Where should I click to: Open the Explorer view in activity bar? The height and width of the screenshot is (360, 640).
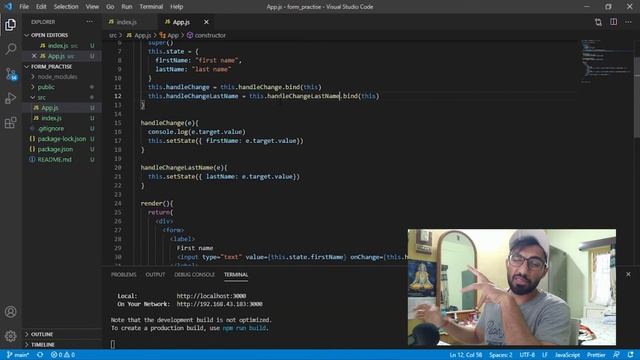coord(11,24)
